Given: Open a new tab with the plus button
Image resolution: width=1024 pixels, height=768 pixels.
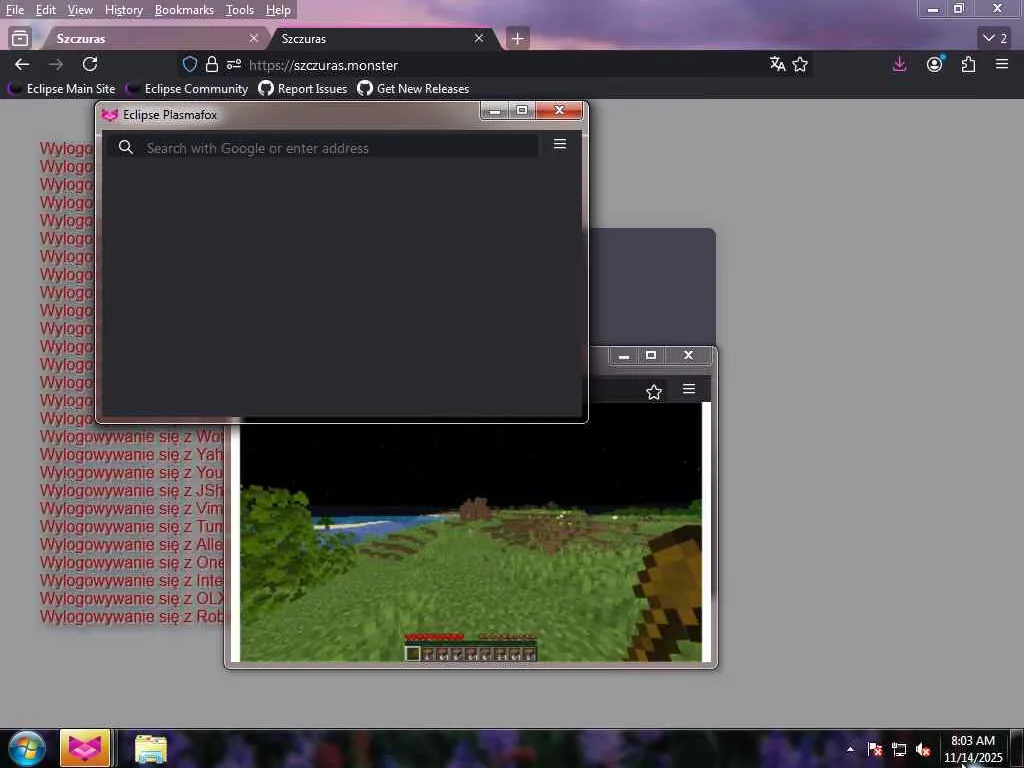Looking at the screenshot, I should 517,39.
